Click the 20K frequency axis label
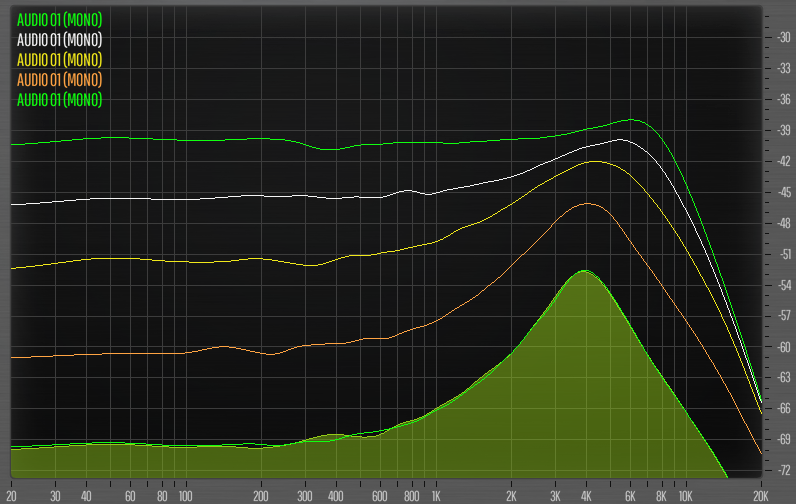 [x=761, y=495]
